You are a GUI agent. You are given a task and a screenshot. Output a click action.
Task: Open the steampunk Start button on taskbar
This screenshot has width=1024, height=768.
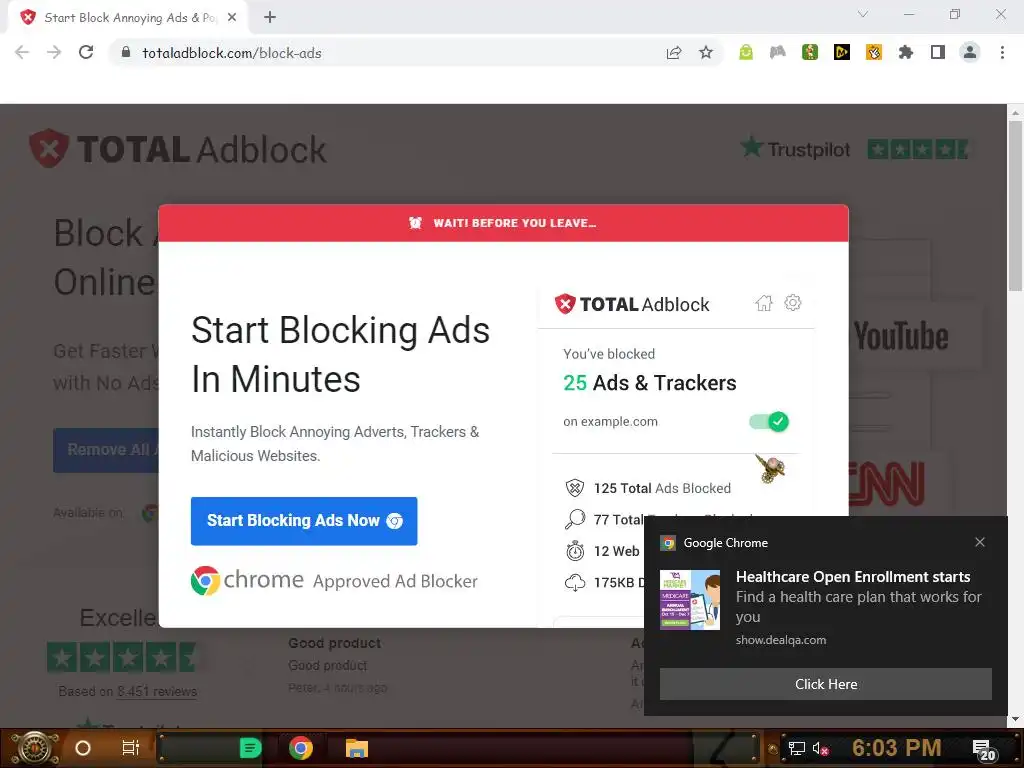click(35, 748)
